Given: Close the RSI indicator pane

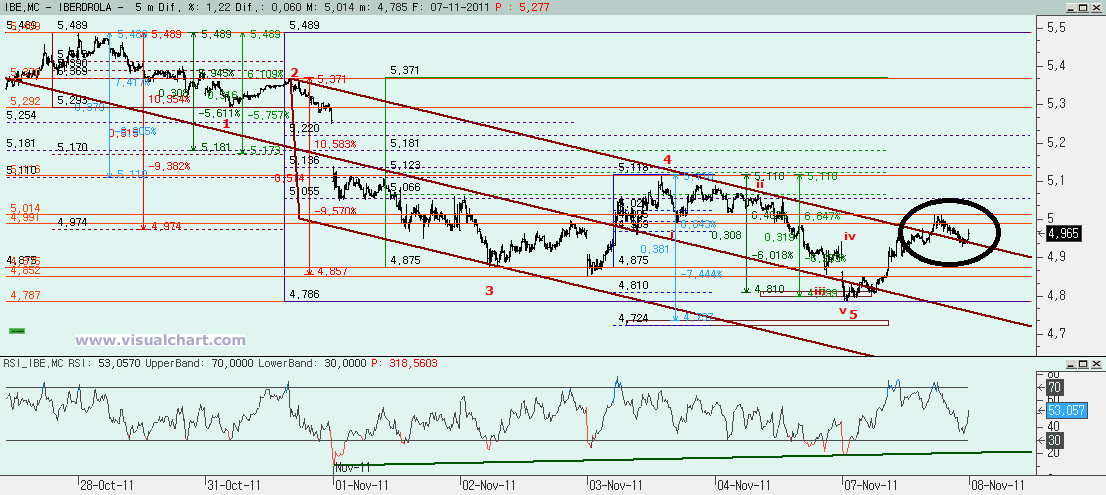Looking at the screenshot, I should [x=1097, y=363].
